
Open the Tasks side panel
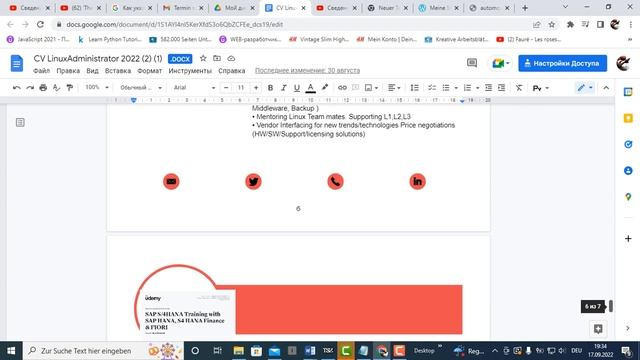628,144
